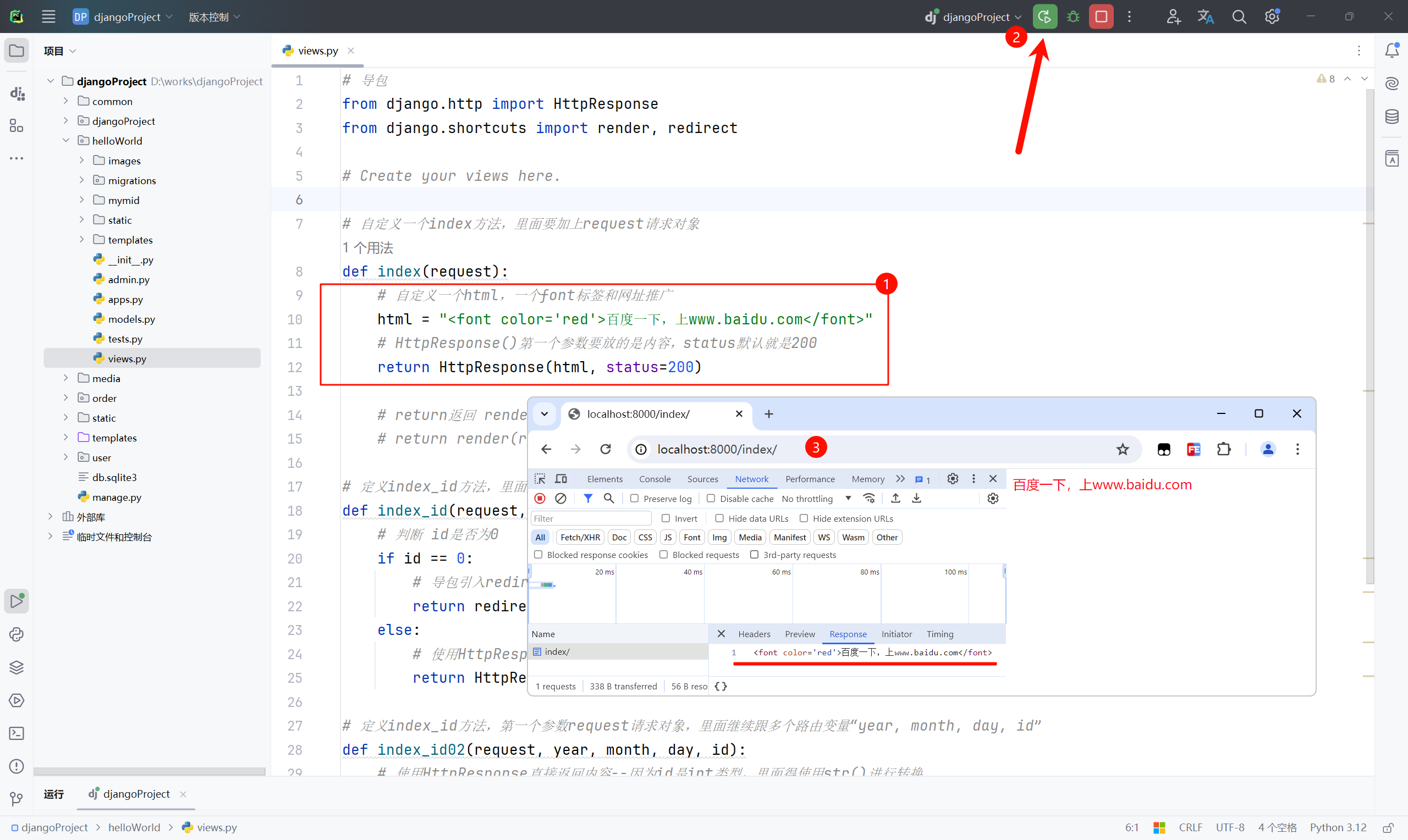This screenshot has width=1408, height=840.
Task: Bookmark this page with the star
Action: (x=1122, y=450)
